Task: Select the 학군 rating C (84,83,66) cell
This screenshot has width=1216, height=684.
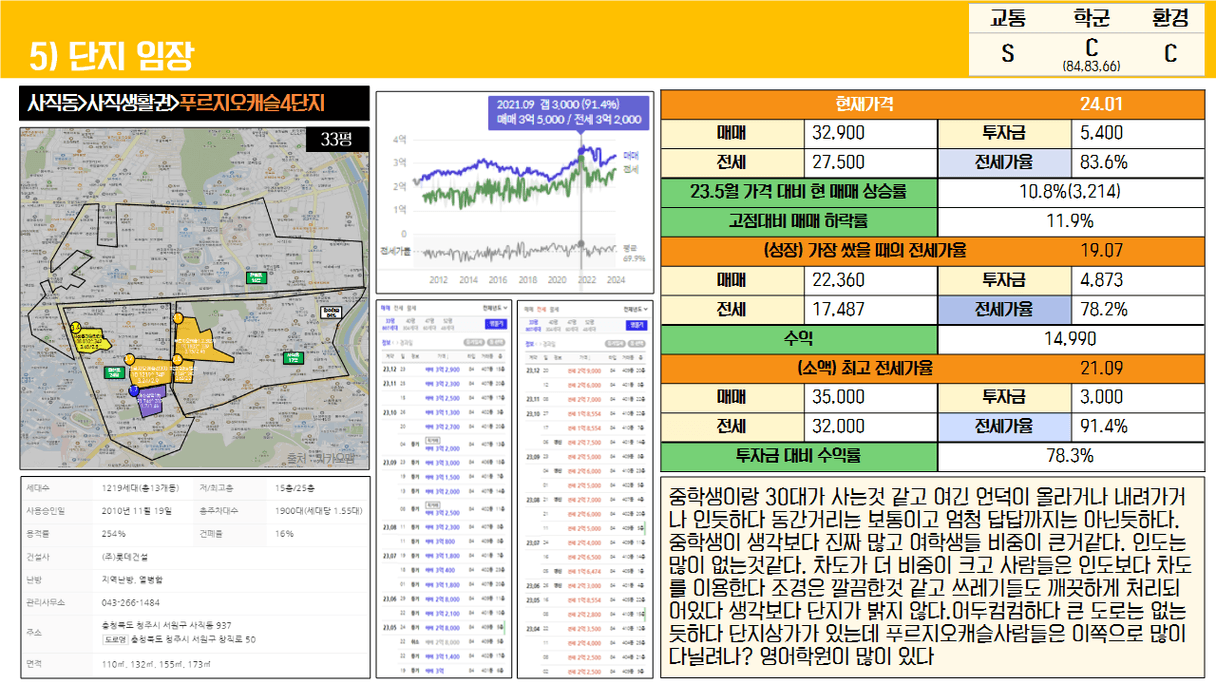Action: click(x=1091, y=53)
